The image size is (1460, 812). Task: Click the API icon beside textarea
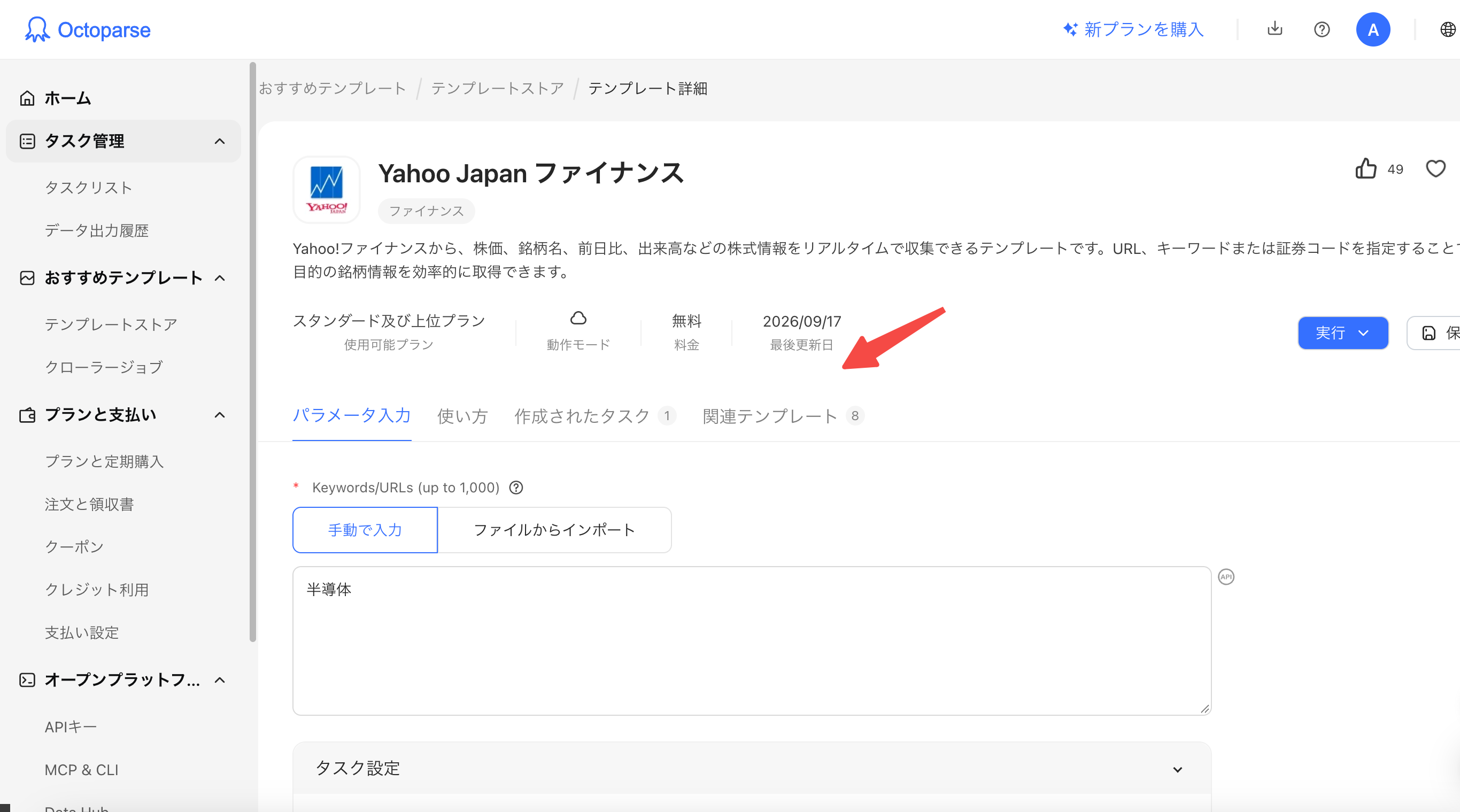(x=1226, y=577)
